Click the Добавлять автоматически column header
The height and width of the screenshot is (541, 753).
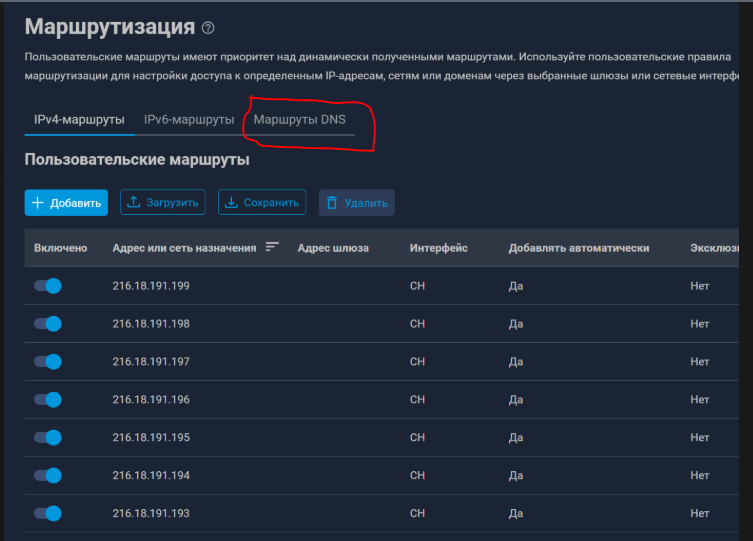coord(578,248)
